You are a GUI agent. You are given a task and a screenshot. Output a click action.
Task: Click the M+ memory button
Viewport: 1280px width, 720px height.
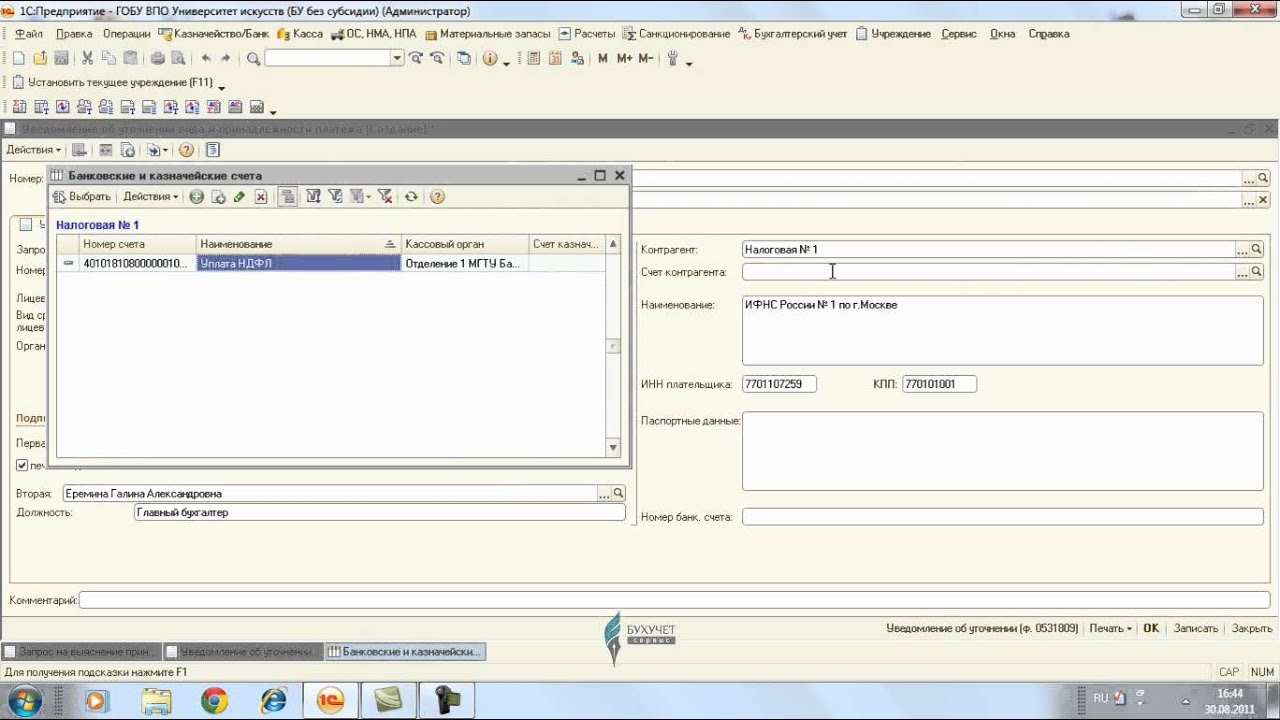pos(624,58)
